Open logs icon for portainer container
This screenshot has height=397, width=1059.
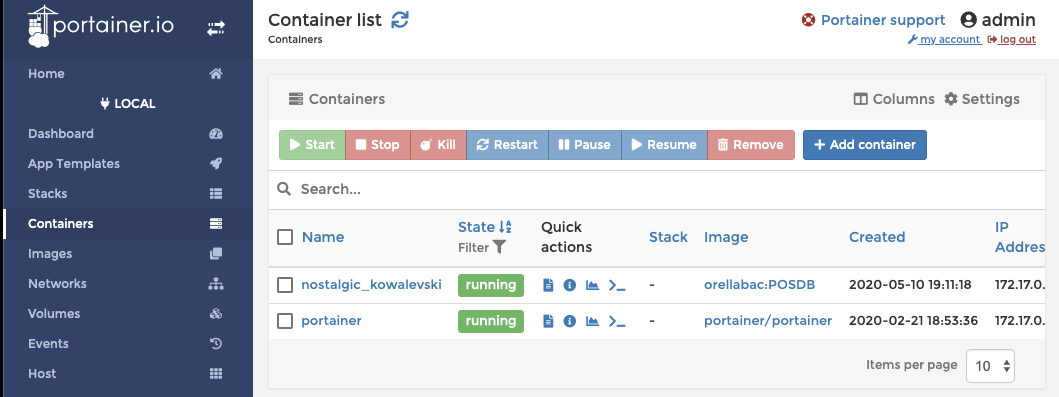tap(548, 321)
